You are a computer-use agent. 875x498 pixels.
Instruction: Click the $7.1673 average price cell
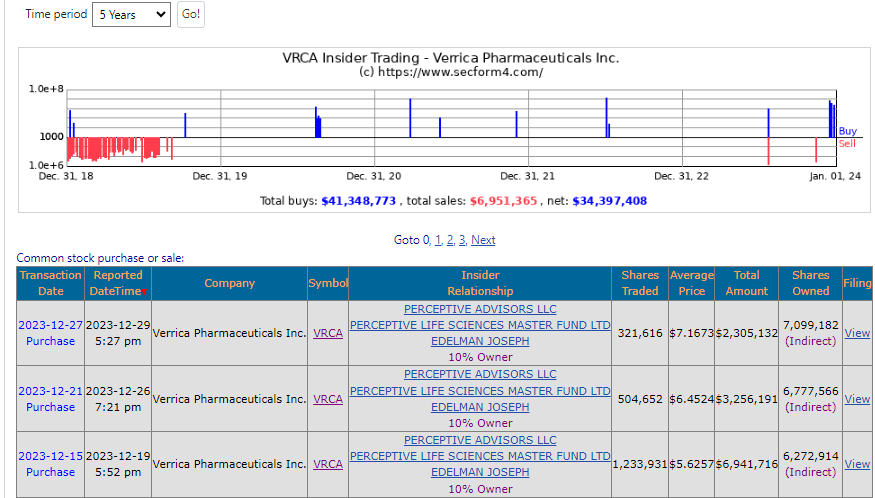click(x=691, y=333)
